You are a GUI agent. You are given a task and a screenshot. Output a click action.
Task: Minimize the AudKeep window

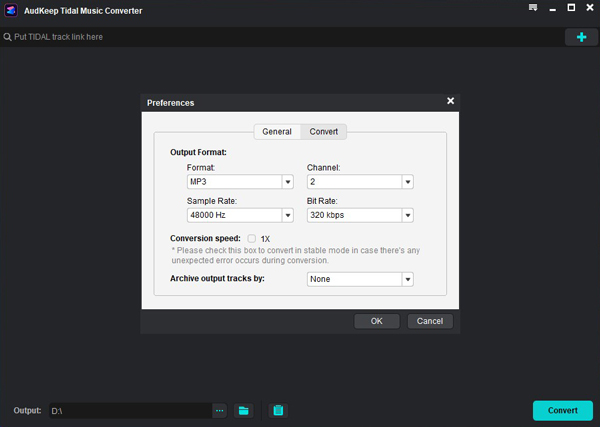[x=552, y=8]
